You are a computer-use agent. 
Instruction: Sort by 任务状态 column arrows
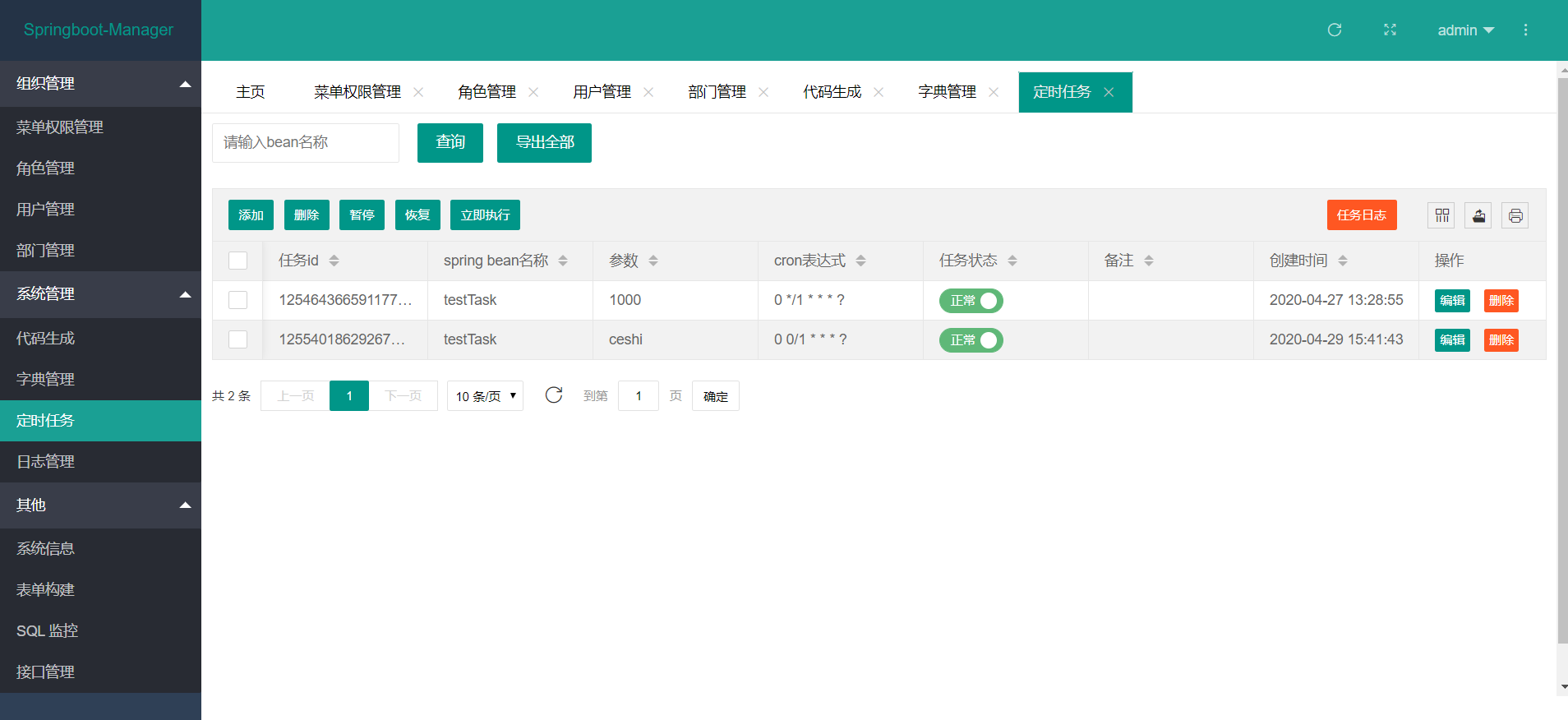(x=1012, y=261)
